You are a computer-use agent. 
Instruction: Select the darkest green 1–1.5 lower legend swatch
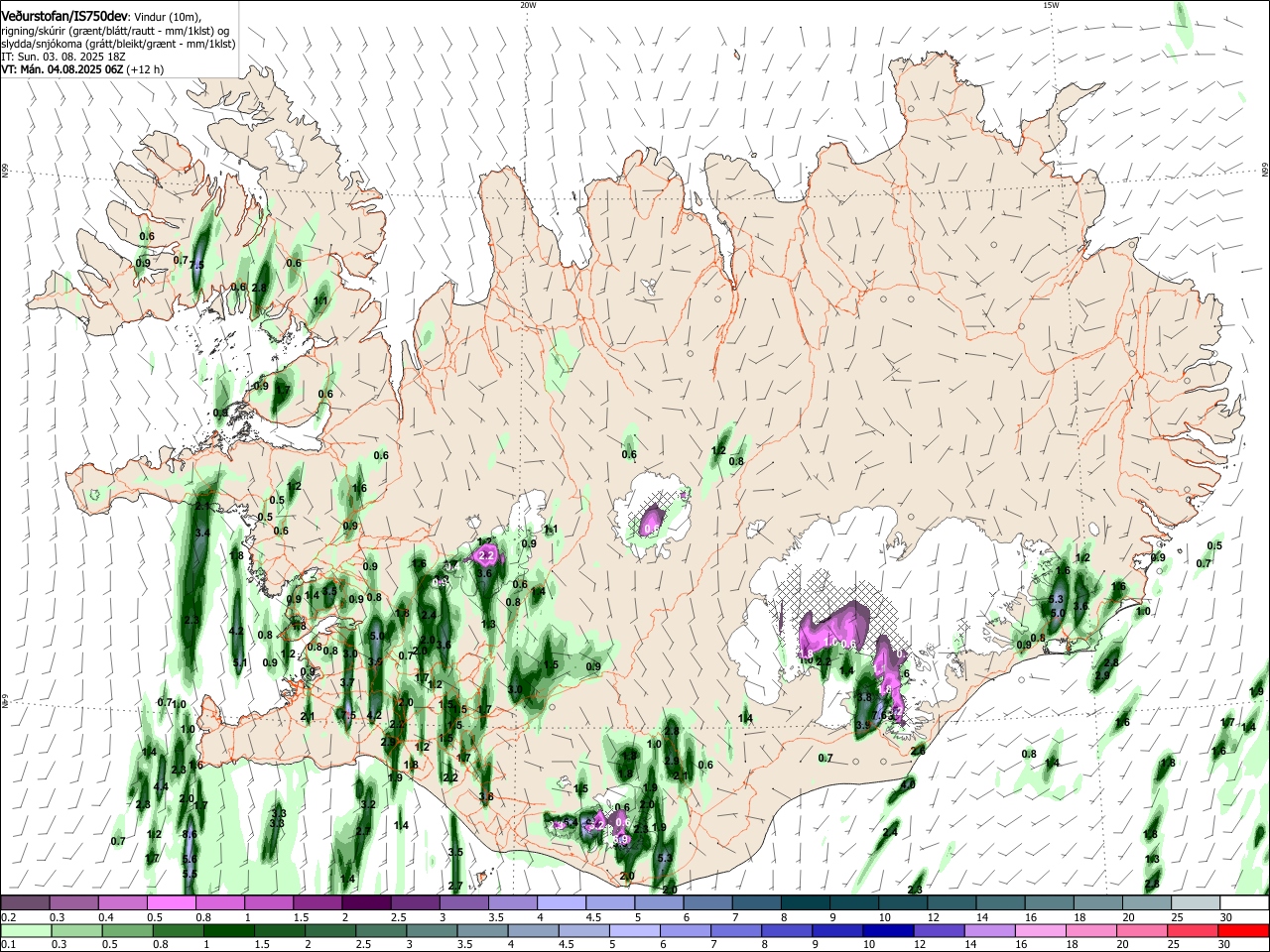point(228,930)
